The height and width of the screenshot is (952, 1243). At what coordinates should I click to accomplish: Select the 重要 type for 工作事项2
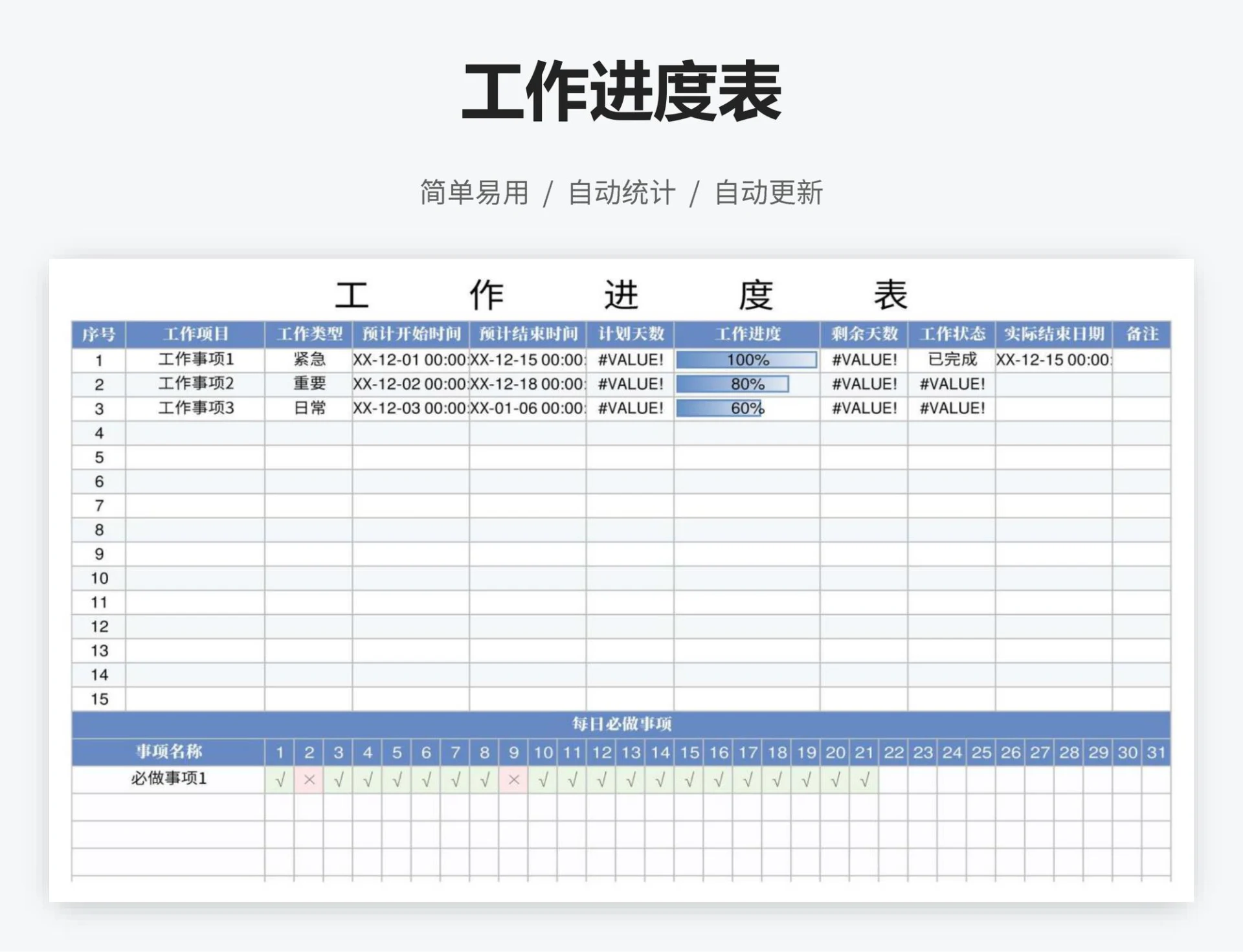309,384
